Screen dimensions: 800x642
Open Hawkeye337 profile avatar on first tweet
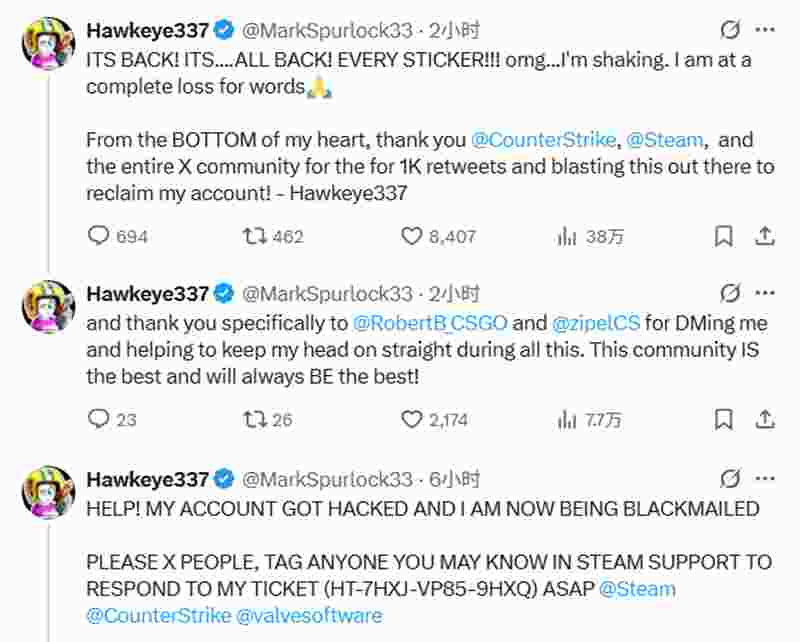coord(48,44)
